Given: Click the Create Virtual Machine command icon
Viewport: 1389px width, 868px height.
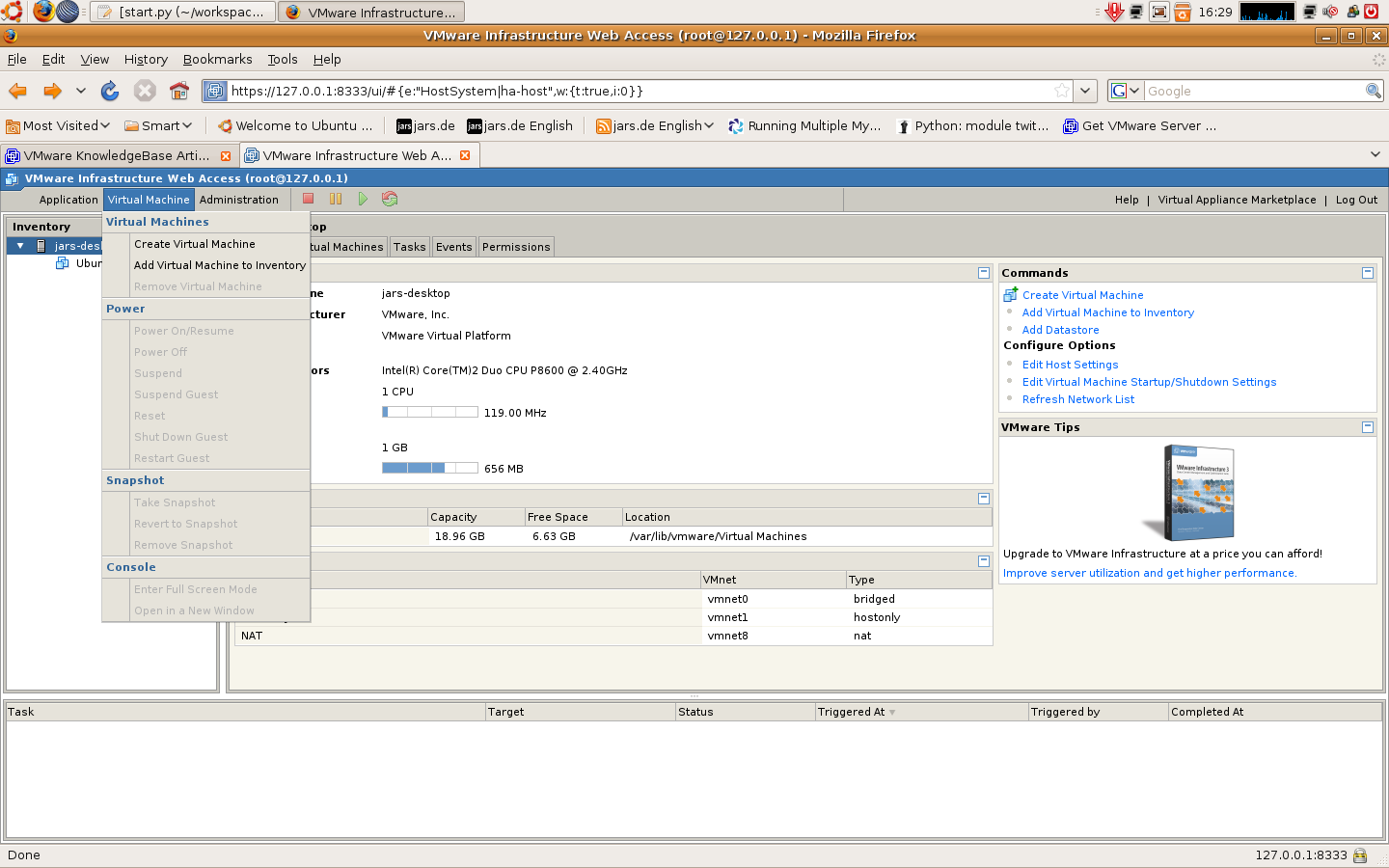Looking at the screenshot, I should click(x=1011, y=294).
